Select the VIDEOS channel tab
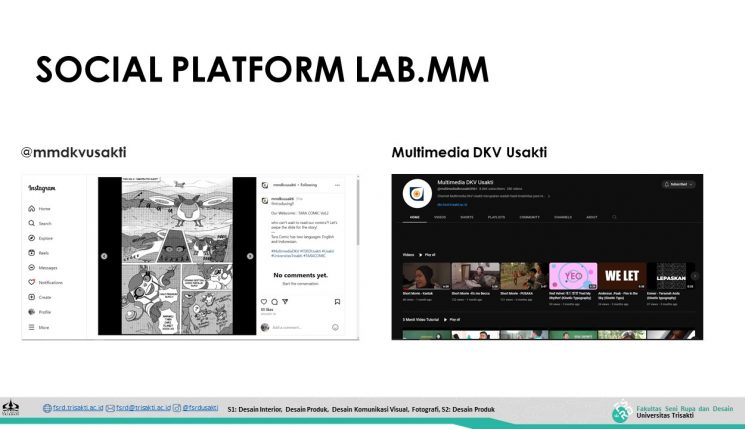 click(440, 217)
